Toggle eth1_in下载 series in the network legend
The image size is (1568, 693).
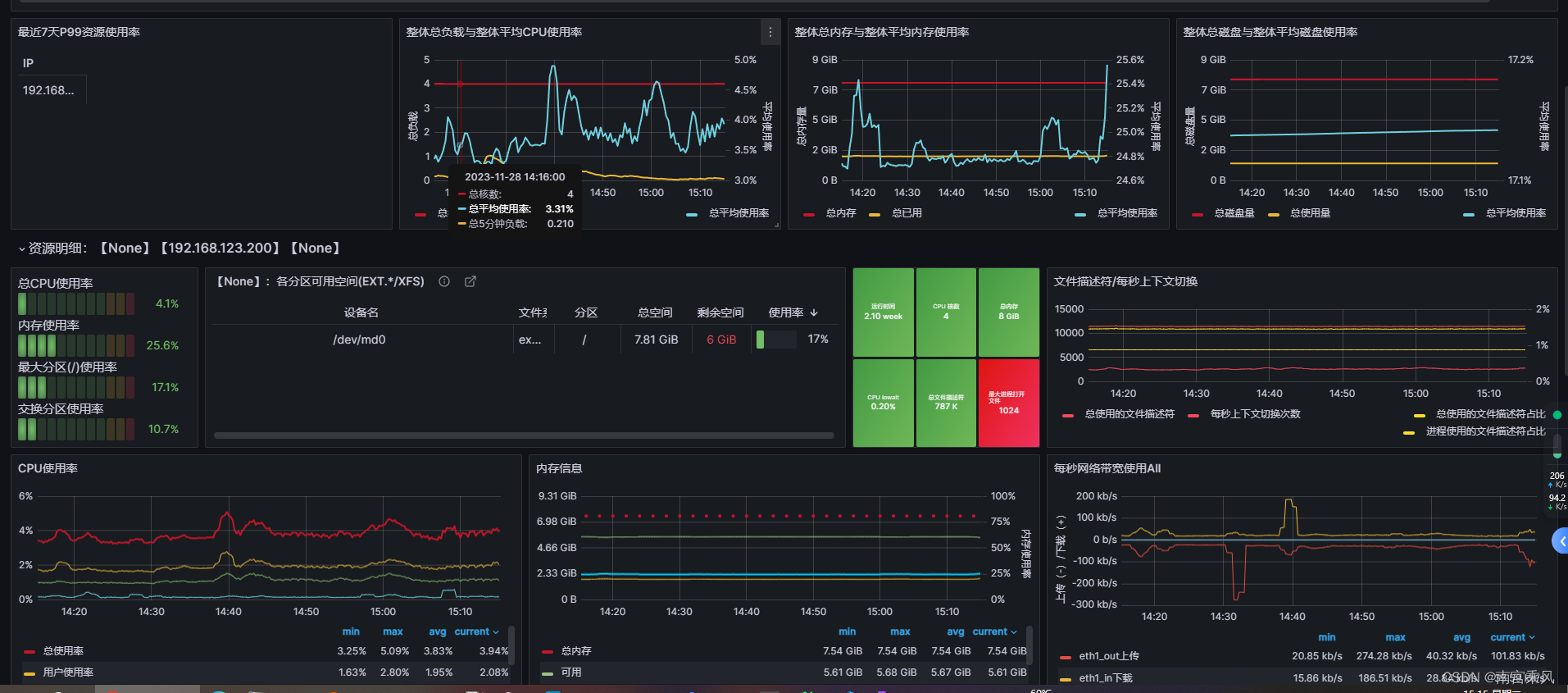click(1106, 678)
